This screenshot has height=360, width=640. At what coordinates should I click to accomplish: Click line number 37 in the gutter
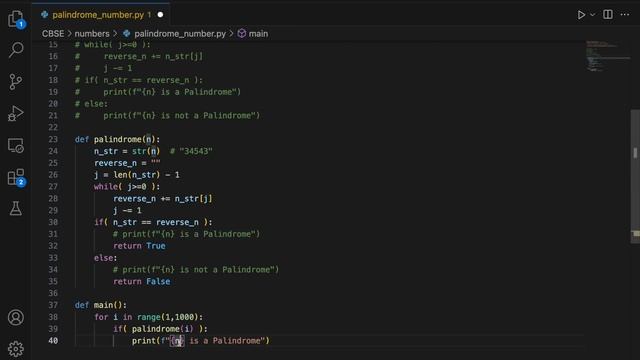coord(53,305)
